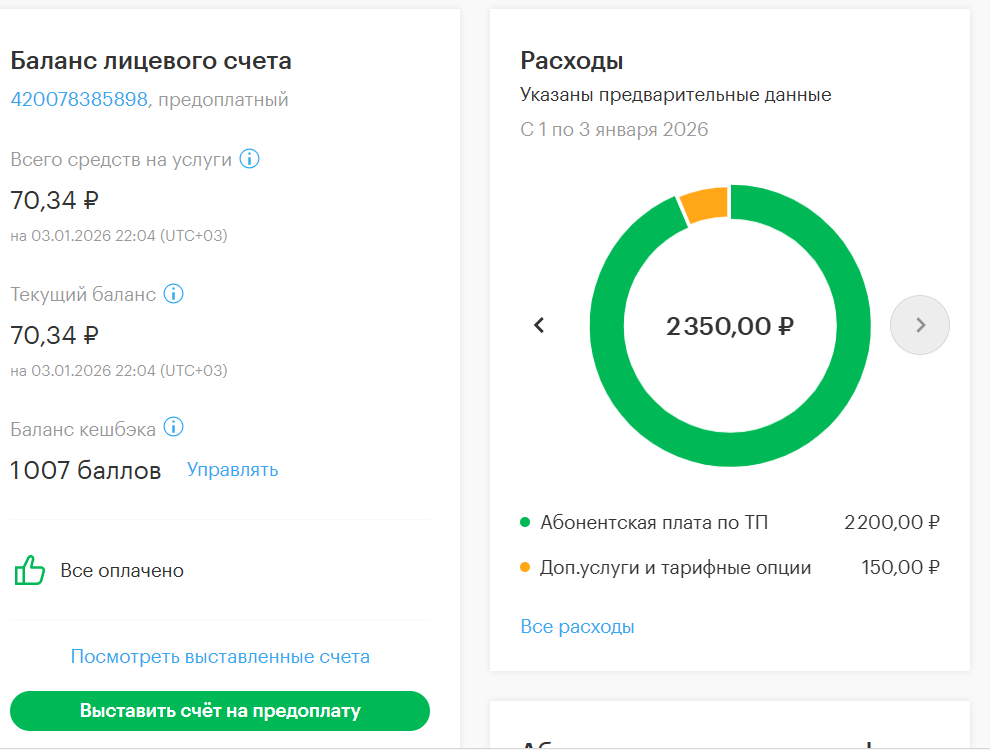Click the thumbs-up "Все оплачено" icon

pos(30,571)
